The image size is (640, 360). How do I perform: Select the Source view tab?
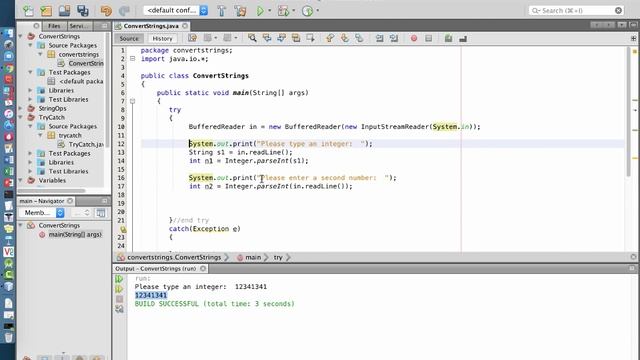coord(129,38)
